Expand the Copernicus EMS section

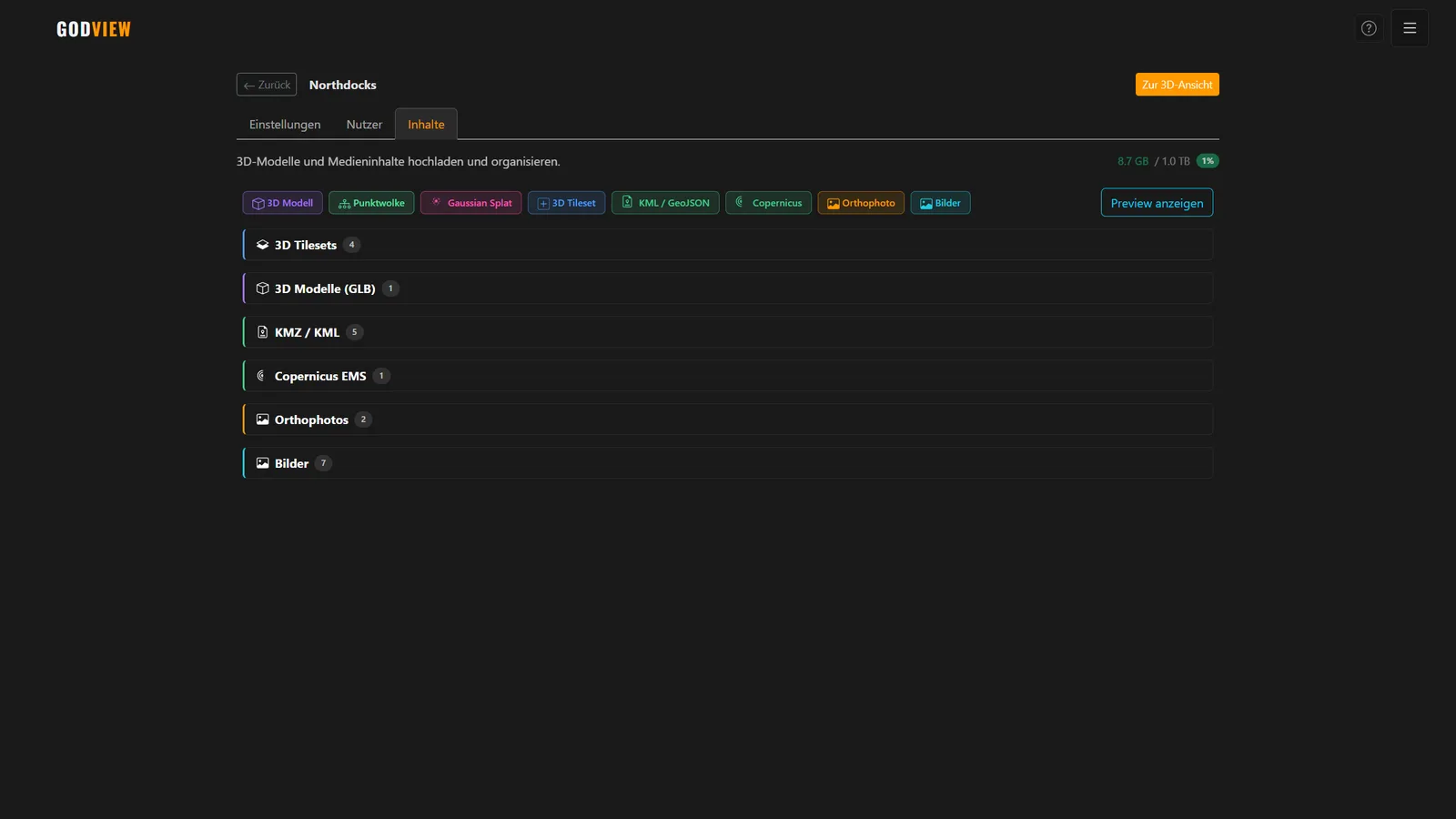(x=728, y=376)
